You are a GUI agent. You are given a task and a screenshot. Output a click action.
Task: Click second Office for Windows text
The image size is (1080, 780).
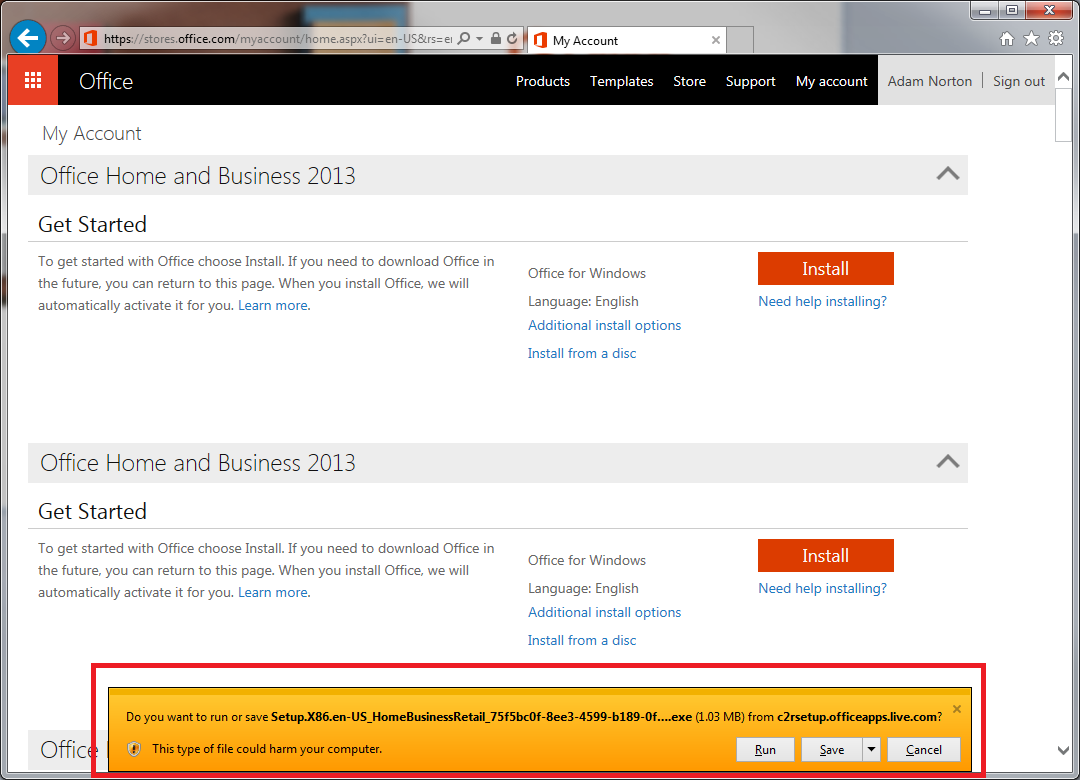[x=587, y=560]
